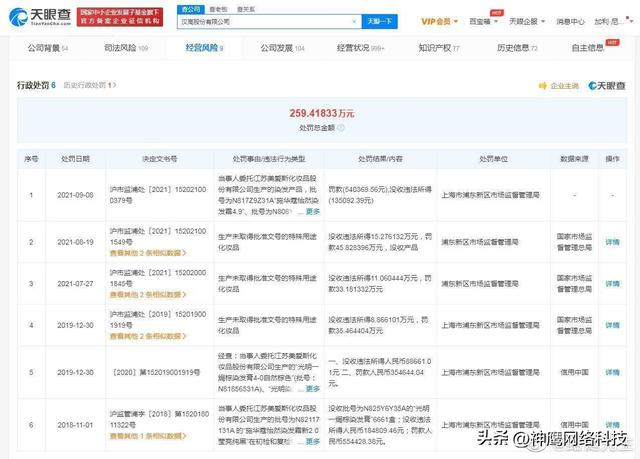Viewport: 640px width, 459px height.
Task: Click document number [2020] 第152019001919号
Action: 156,373
